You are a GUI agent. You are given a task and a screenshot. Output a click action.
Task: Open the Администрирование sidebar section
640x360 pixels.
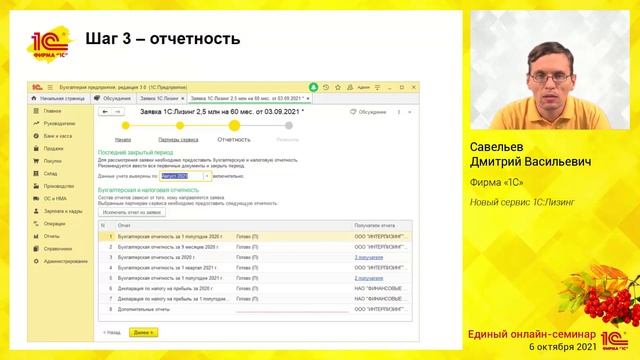coord(66,261)
